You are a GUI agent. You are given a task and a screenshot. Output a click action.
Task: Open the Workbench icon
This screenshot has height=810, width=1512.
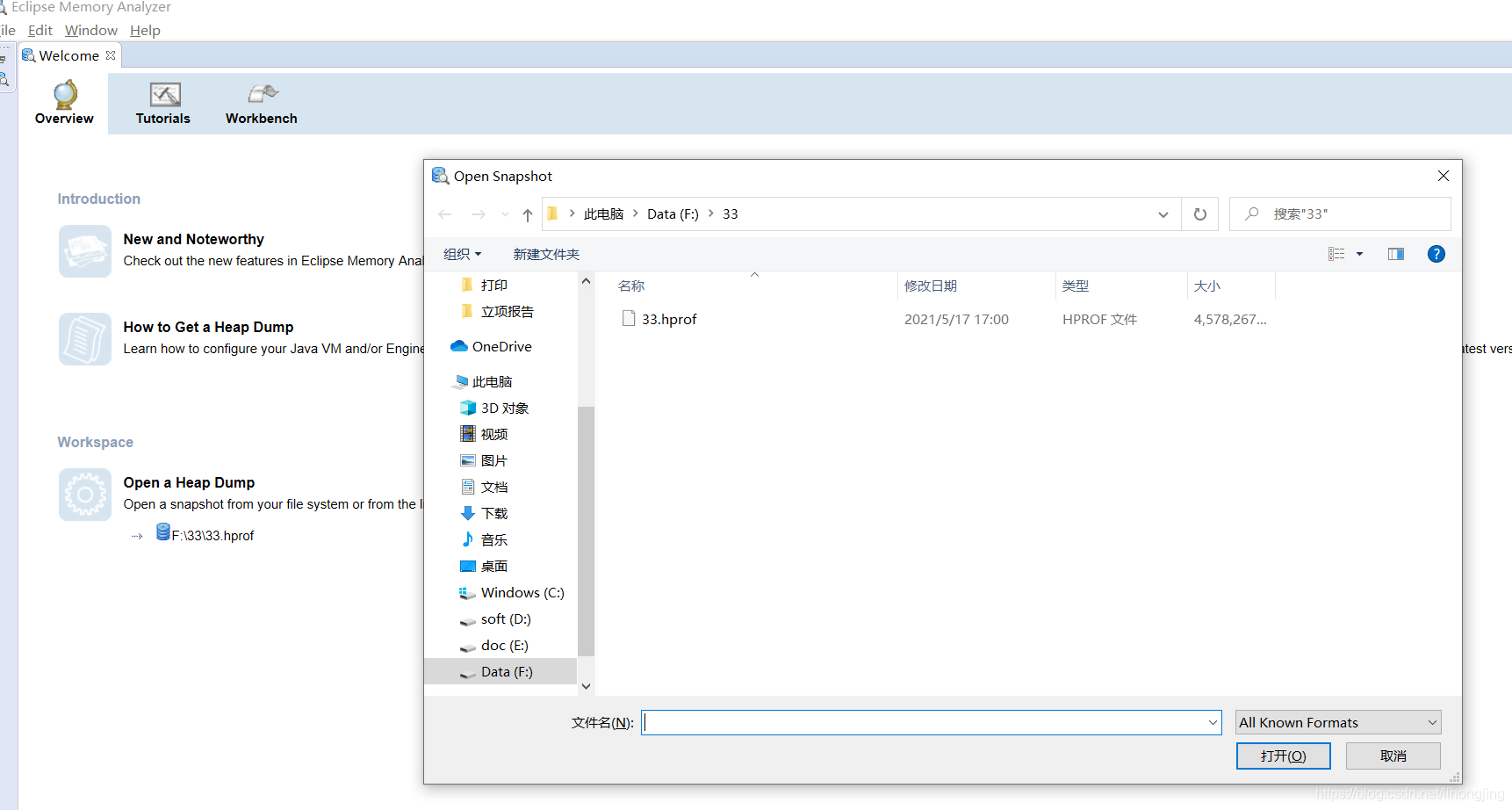pos(262,94)
